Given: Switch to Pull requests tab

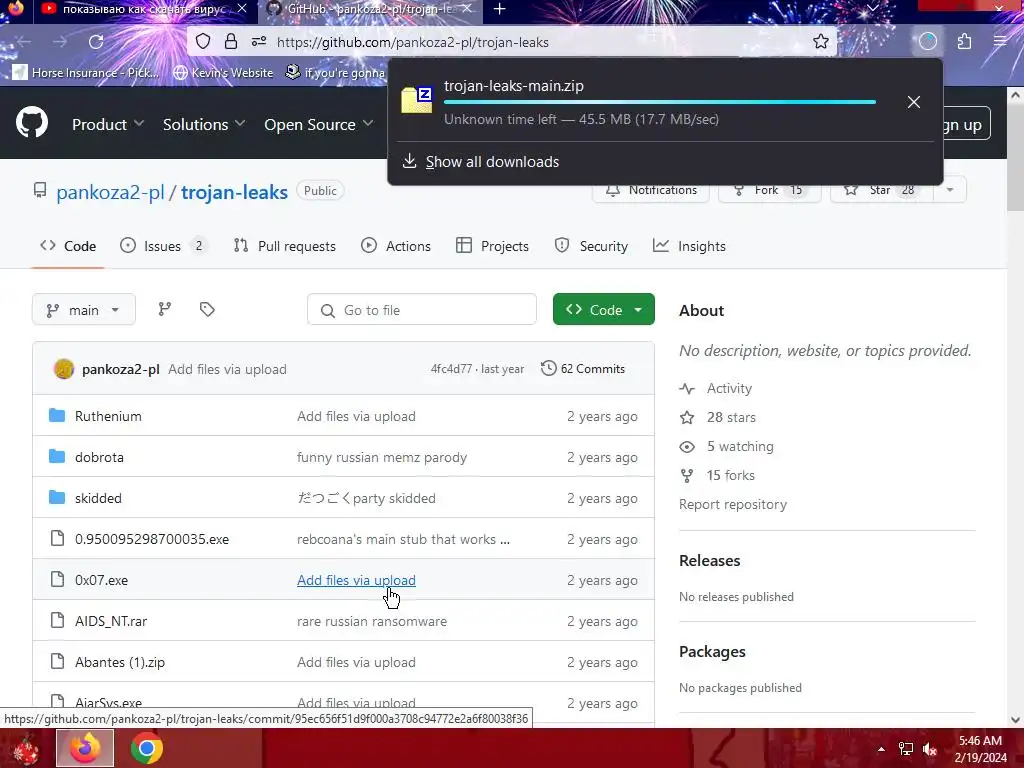Looking at the screenshot, I should [284, 246].
